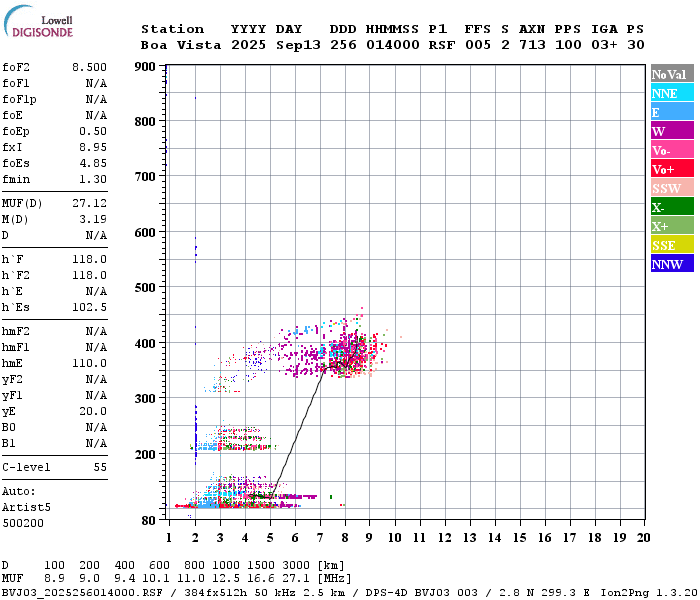Select the X+ light green legend swatch
The image size is (700, 600).
(672, 225)
